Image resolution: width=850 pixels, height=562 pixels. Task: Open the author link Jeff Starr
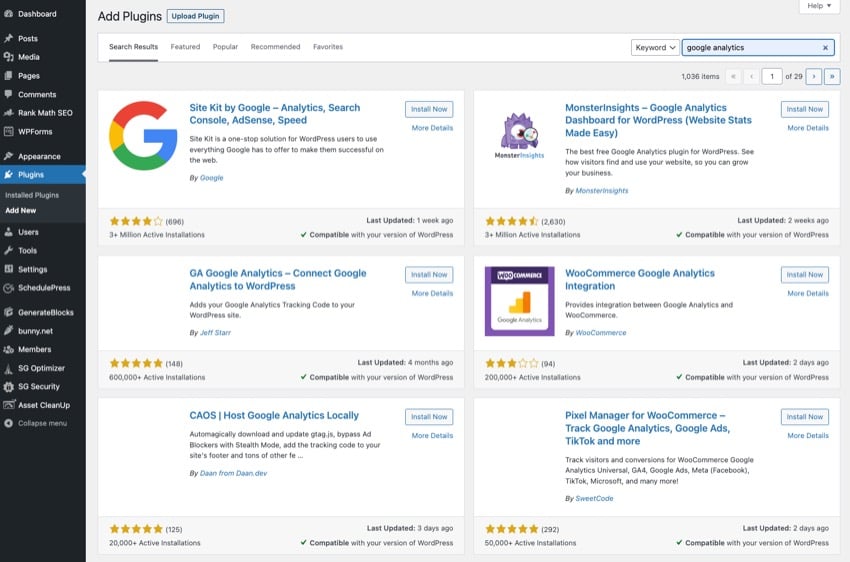pos(215,333)
